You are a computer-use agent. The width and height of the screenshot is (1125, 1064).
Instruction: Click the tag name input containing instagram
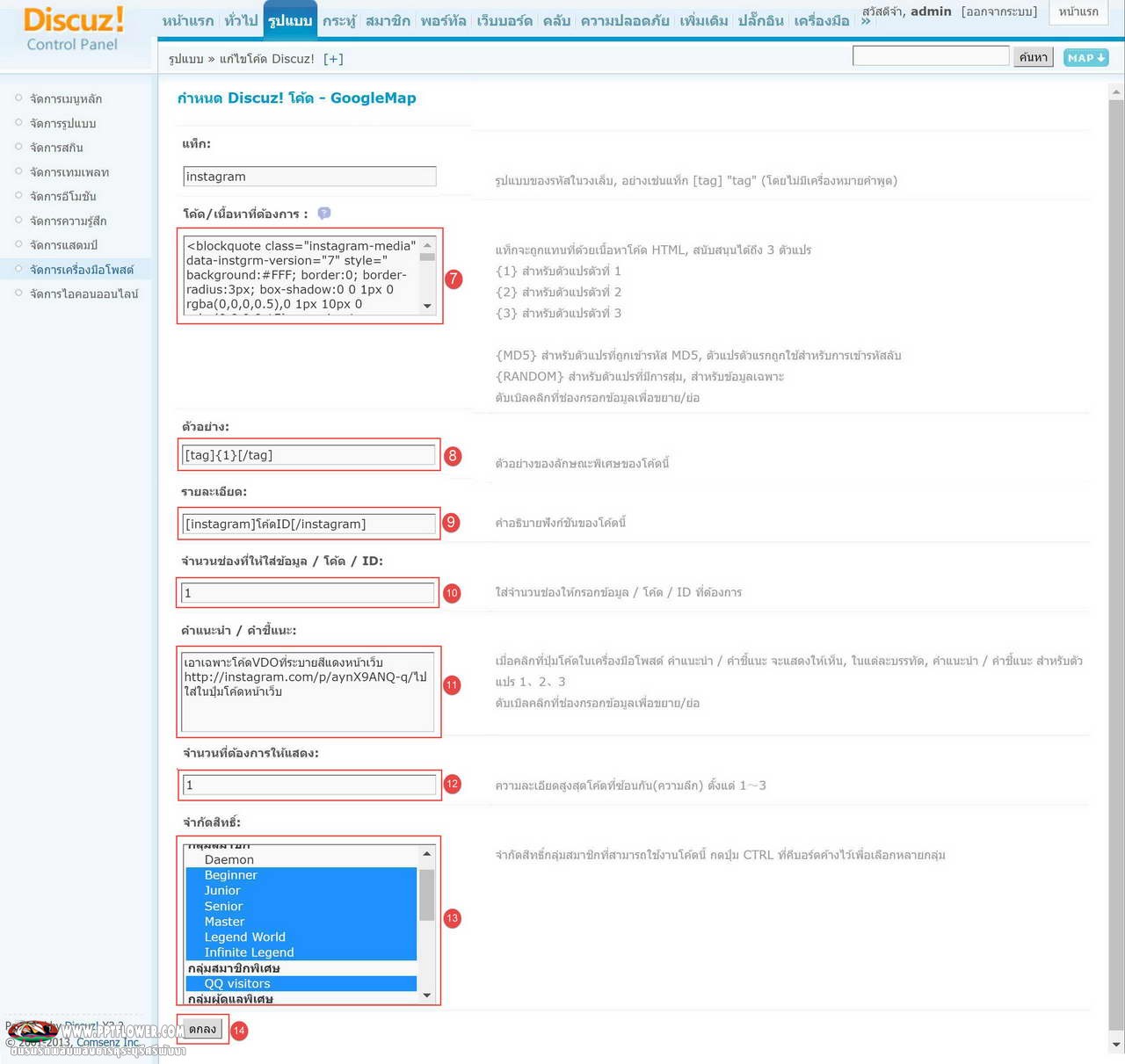pos(309,177)
